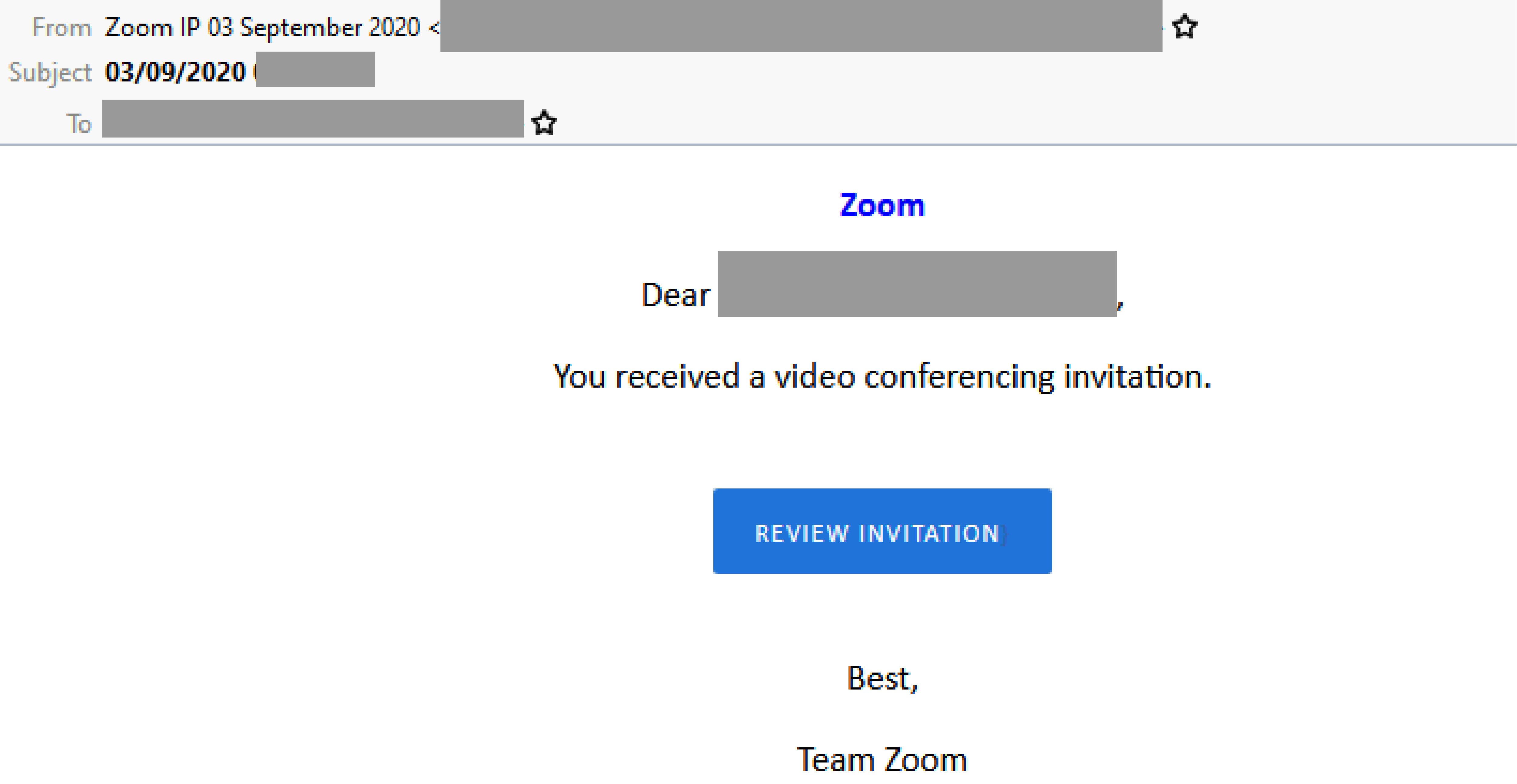Image resolution: width=1517 pixels, height=784 pixels.
Task: Open the blue Zoom link
Action: point(881,205)
